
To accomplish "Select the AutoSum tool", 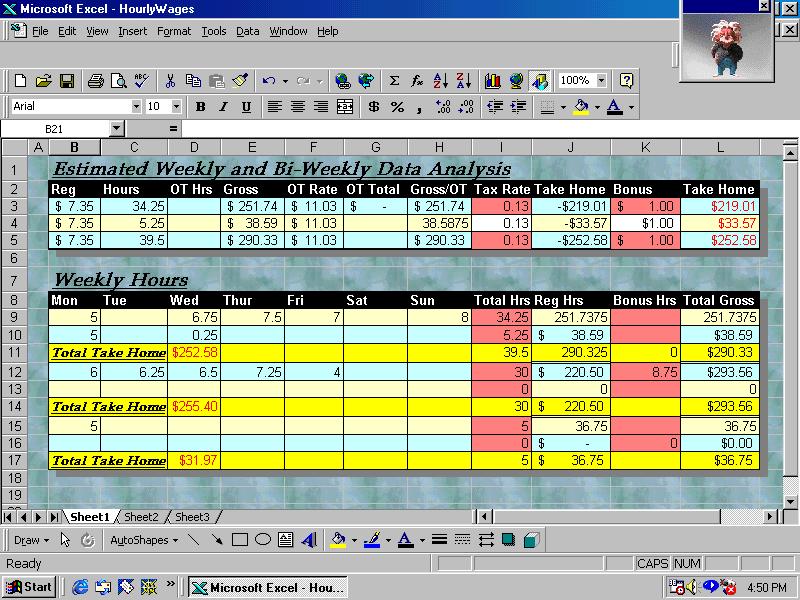I will [393, 81].
